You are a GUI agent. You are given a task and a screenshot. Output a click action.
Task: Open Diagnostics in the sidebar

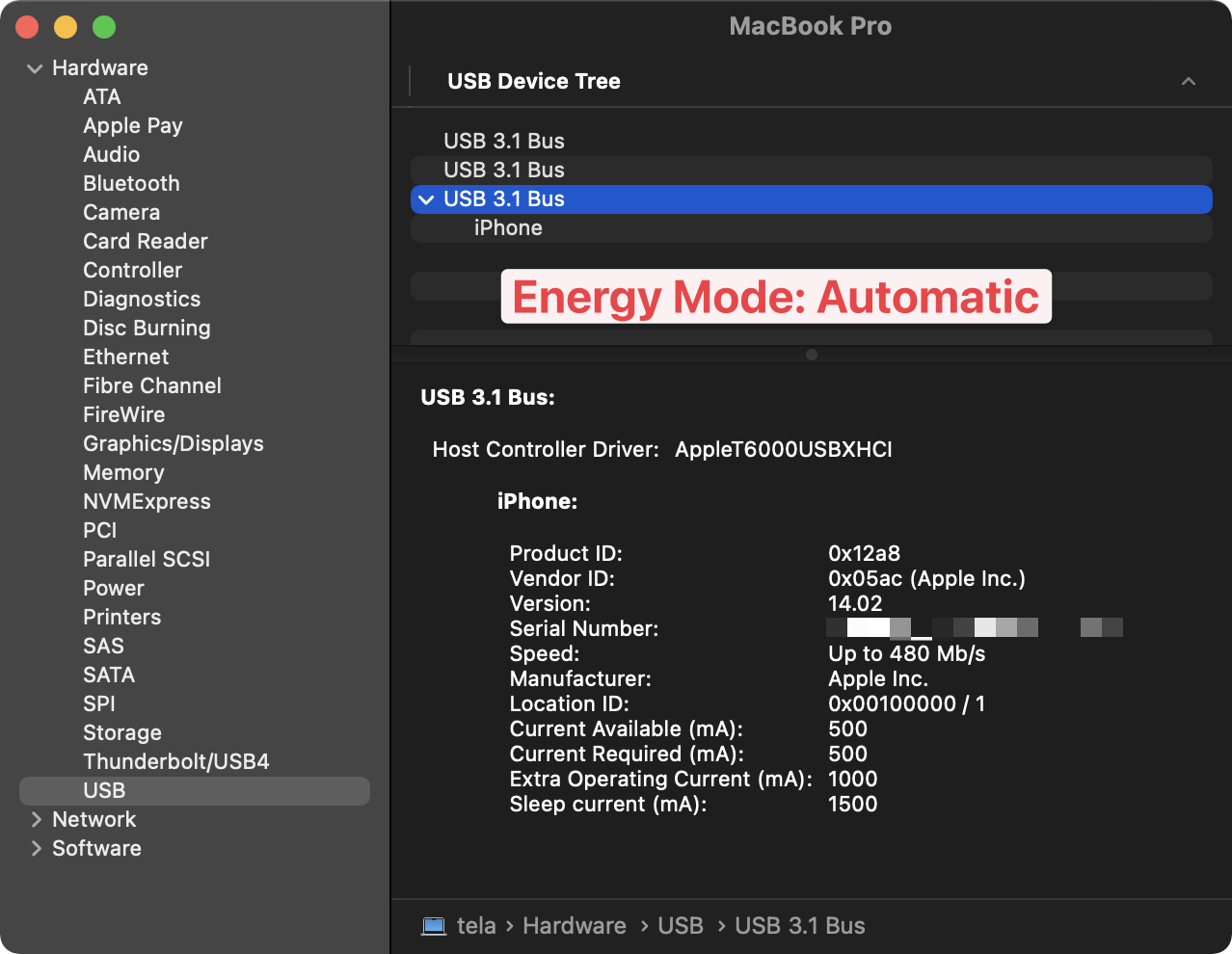click(142, 300)
